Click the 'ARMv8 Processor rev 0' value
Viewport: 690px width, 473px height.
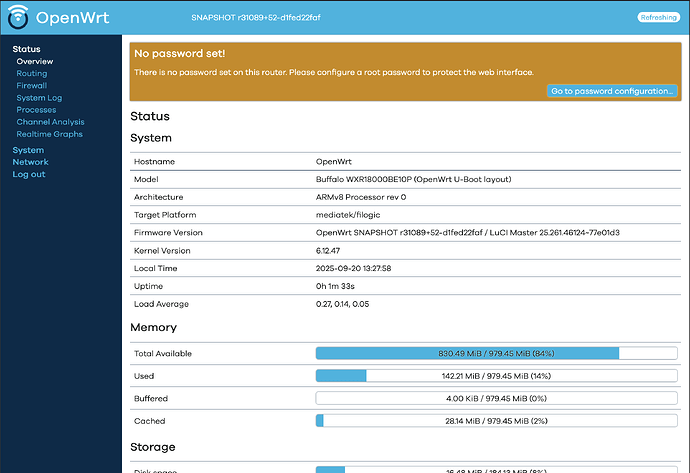(x=361, y=197)
